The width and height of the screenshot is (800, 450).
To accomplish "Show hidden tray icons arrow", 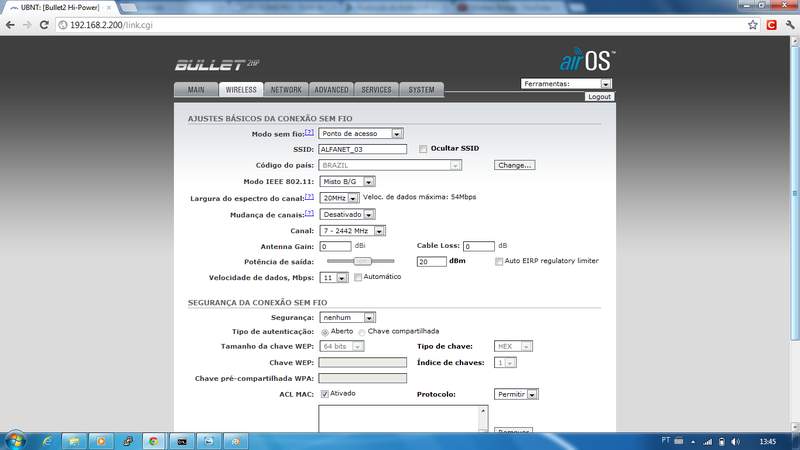I will click(x=693, y=441).
